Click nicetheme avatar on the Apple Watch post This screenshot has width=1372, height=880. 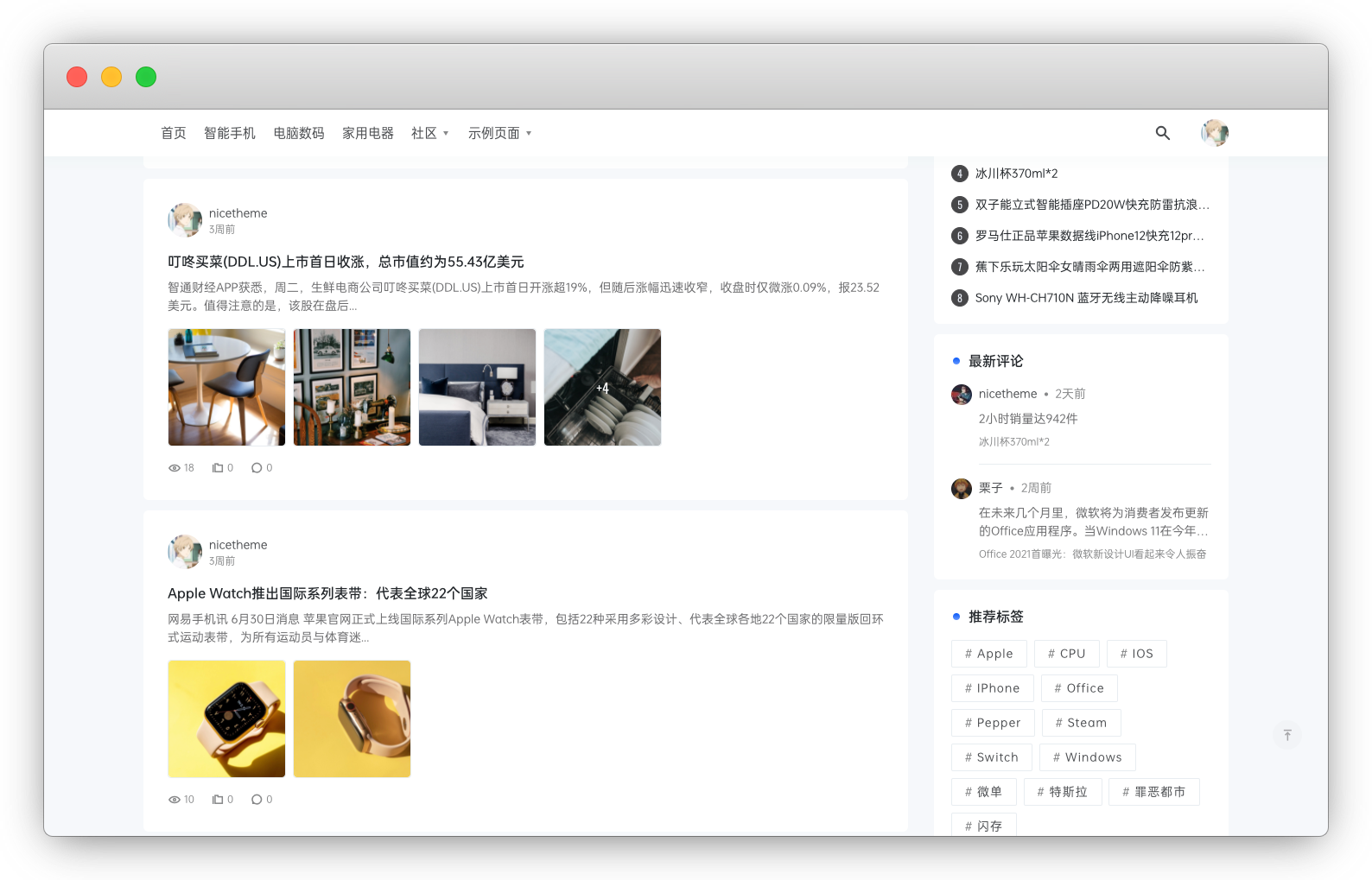pos(185,552)
